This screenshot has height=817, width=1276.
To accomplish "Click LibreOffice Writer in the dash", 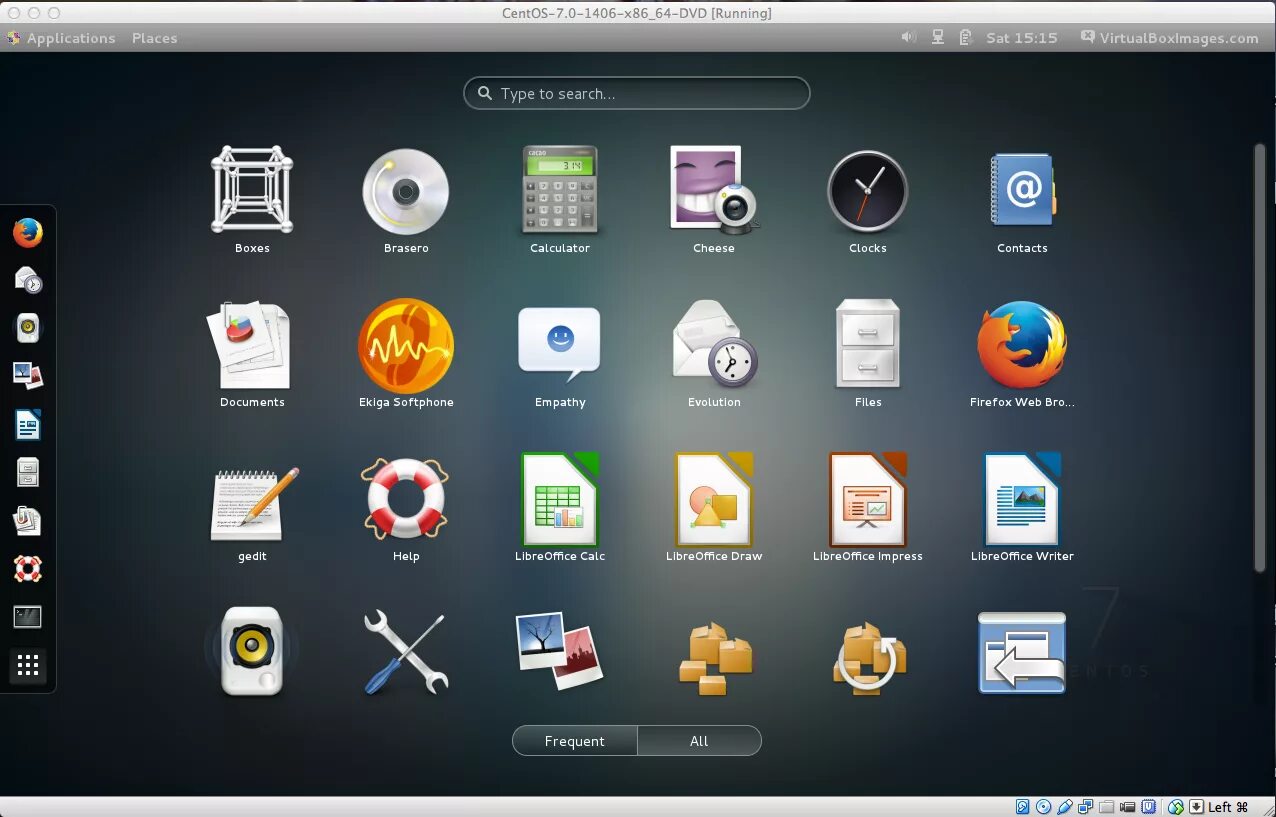I will [x=28, y=424].
